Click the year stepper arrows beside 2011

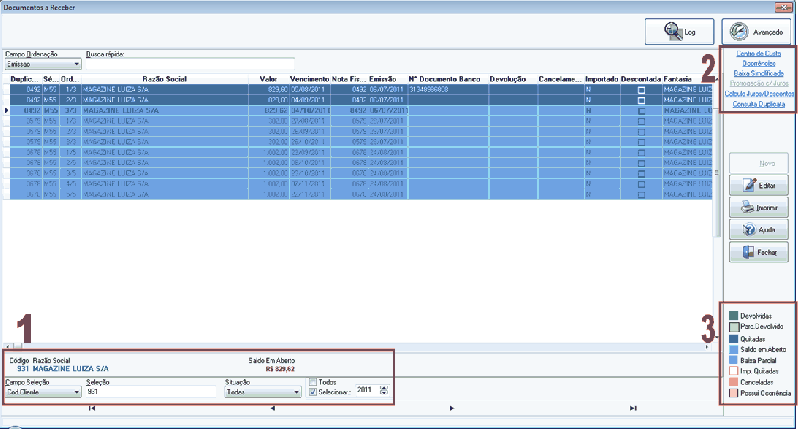point(384,390)
